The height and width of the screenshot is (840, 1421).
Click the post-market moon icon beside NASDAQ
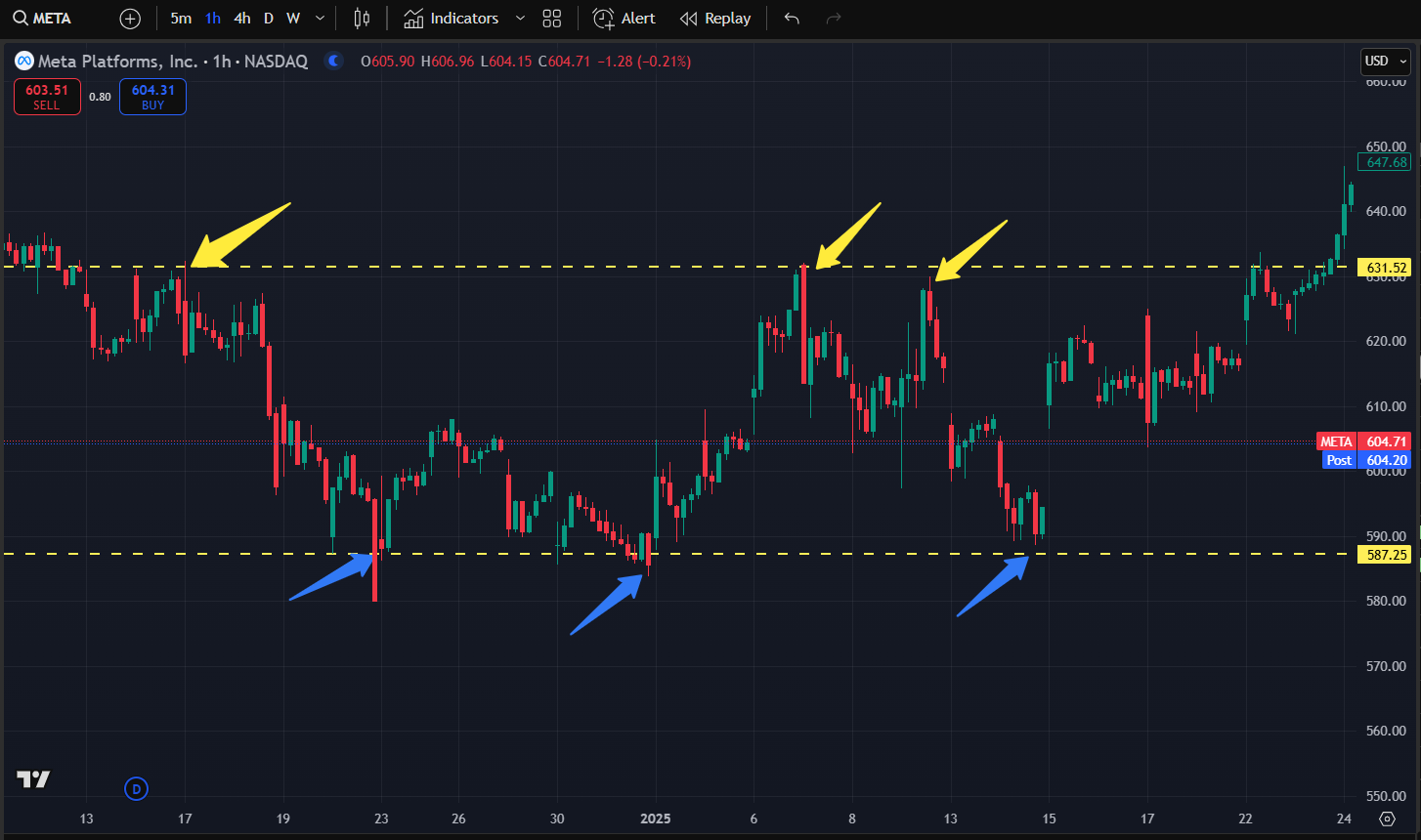(x=334, y=62)
